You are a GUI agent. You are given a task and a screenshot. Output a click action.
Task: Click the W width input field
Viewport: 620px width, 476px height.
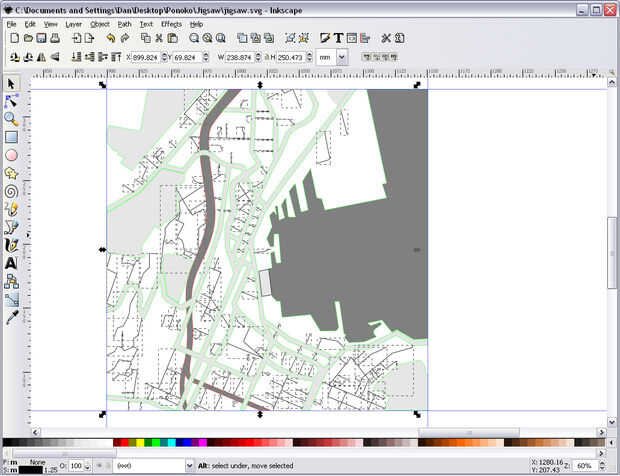[x=242, y=58]
